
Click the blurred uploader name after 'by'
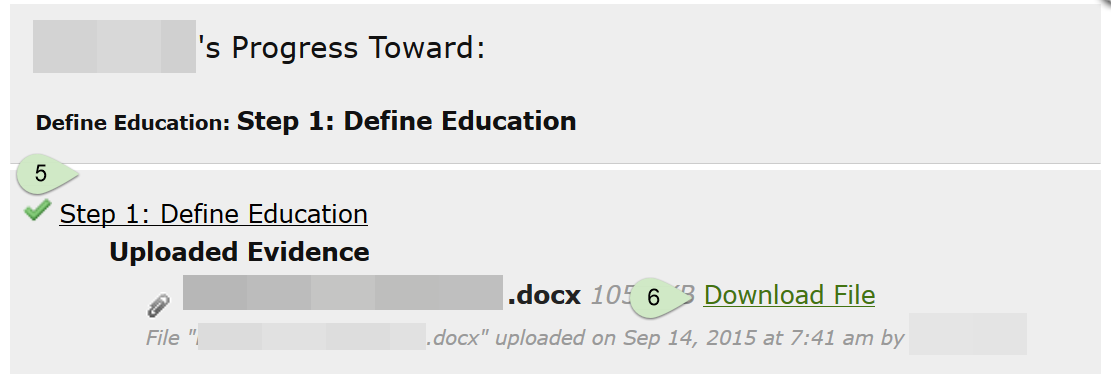point(968,334)
